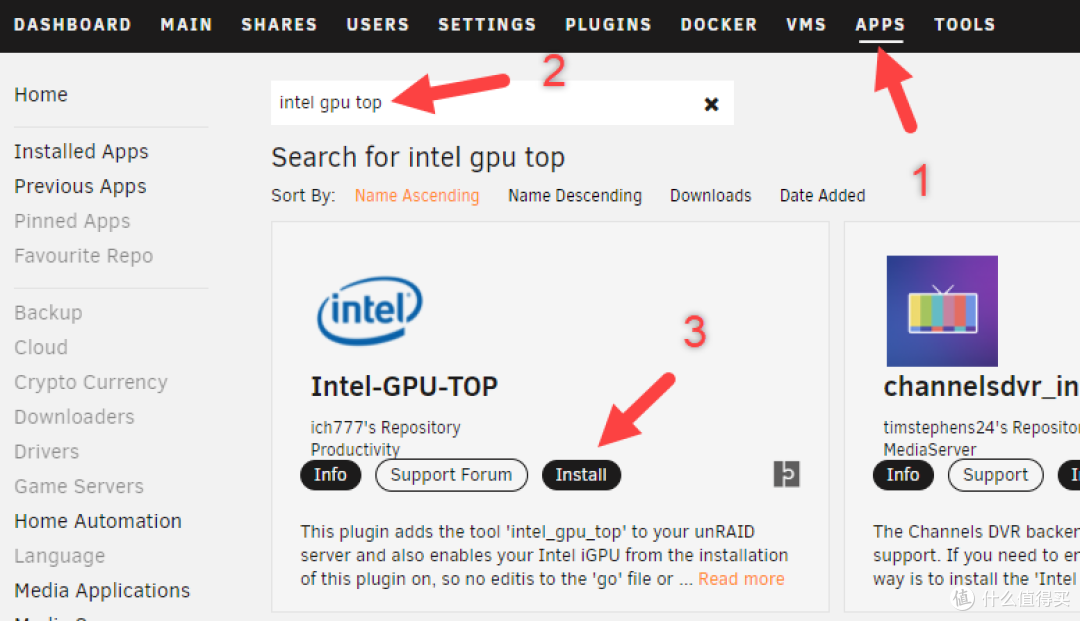Open Media Applications category
Viewport: 1080px width, 621px height.
[102, 591]
